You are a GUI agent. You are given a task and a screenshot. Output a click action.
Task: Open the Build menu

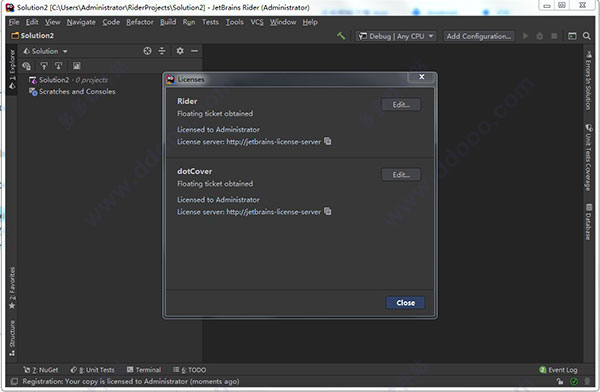(x=168, y=22)
